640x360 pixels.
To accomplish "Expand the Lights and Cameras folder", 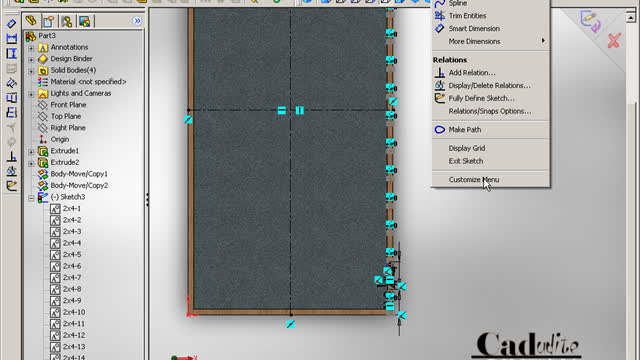I will 31,94.
